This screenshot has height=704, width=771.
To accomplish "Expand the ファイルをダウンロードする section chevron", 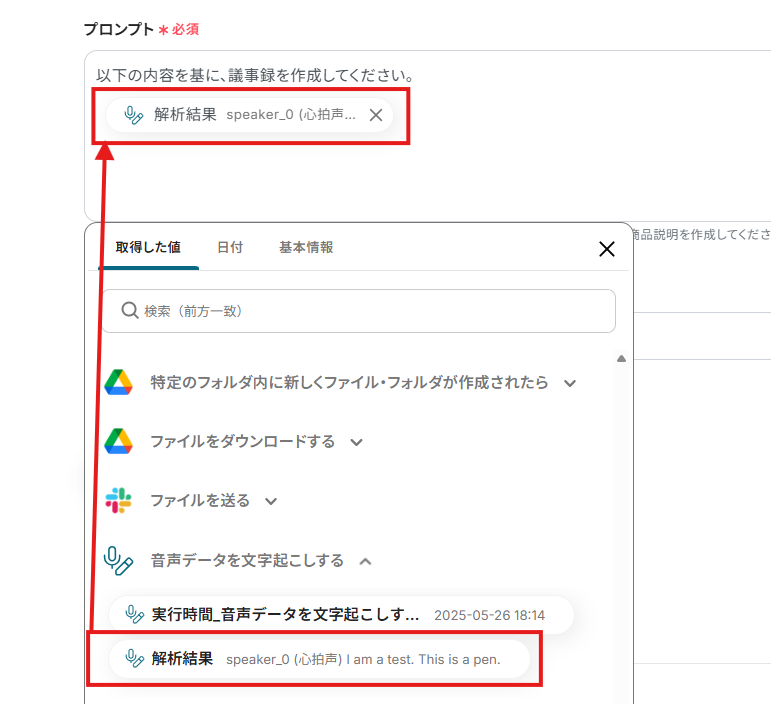I will click(356, 442).
